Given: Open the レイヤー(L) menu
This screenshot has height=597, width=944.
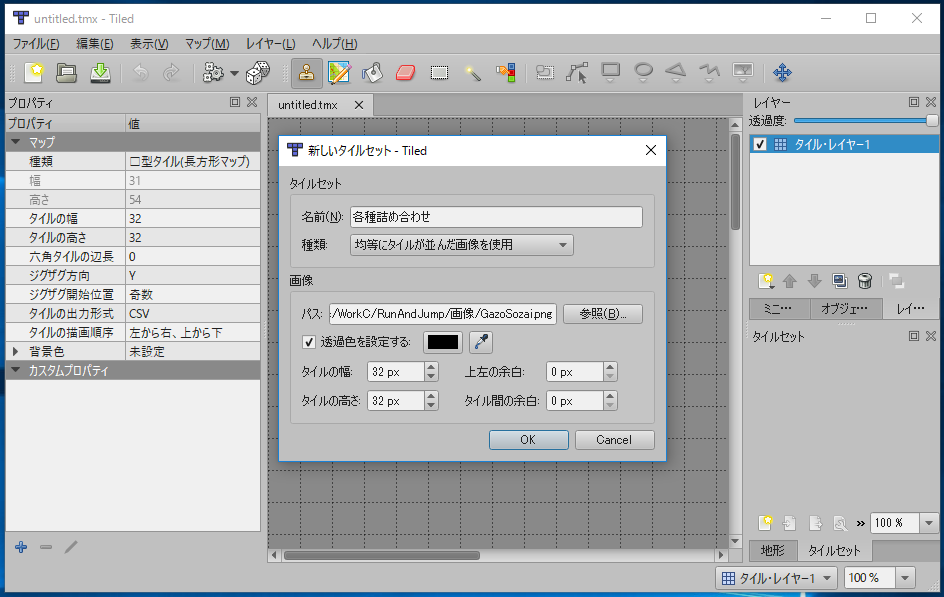Looking at the screenshot, I should [x=270, y=44].
